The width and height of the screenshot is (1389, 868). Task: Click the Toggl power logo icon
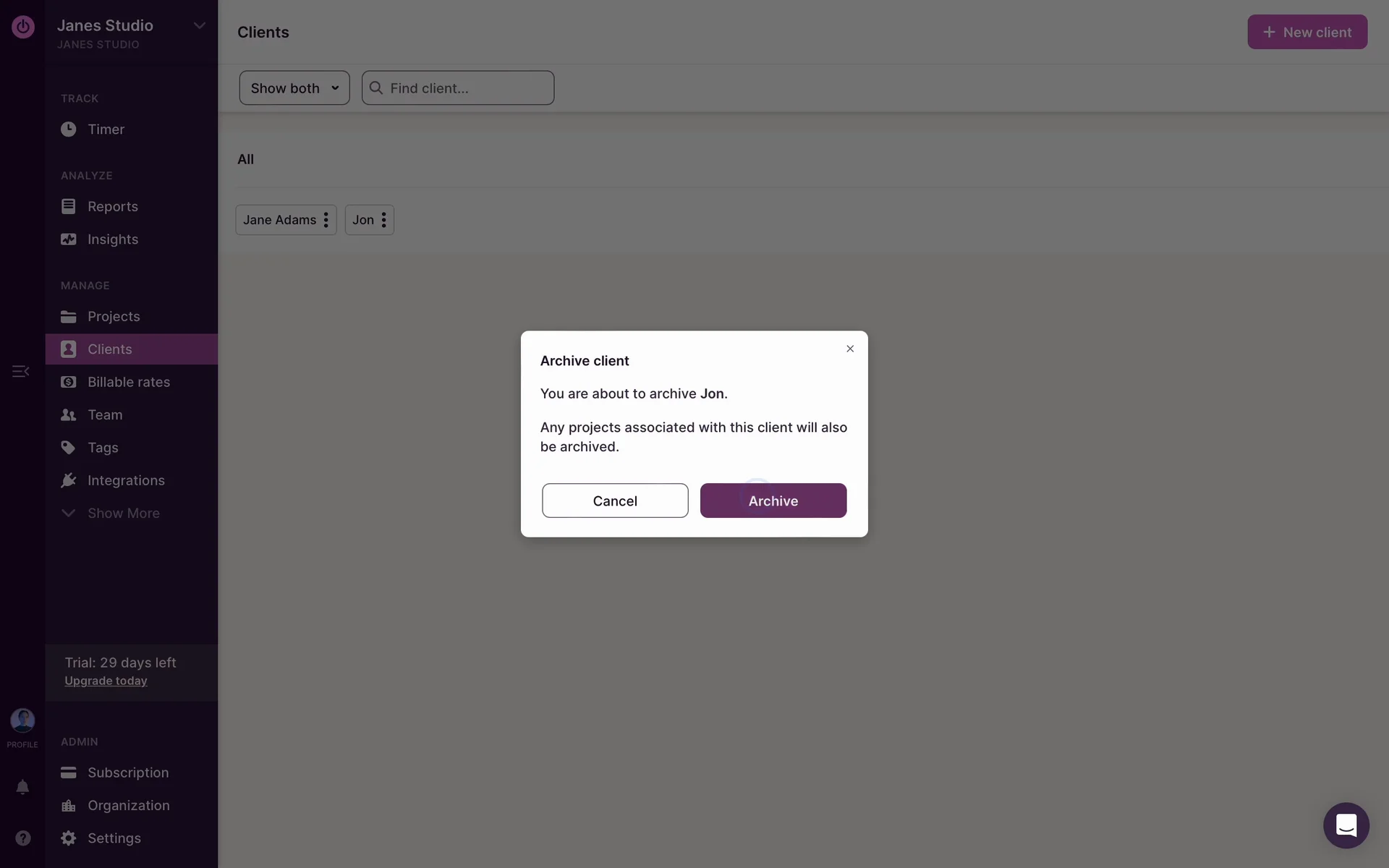[22, 27]
